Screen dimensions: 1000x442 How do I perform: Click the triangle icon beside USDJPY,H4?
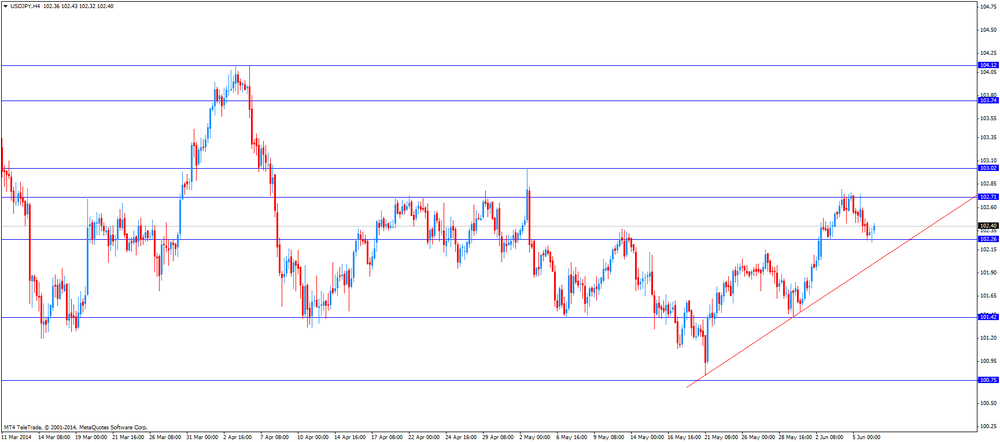(x=5, y=6)
